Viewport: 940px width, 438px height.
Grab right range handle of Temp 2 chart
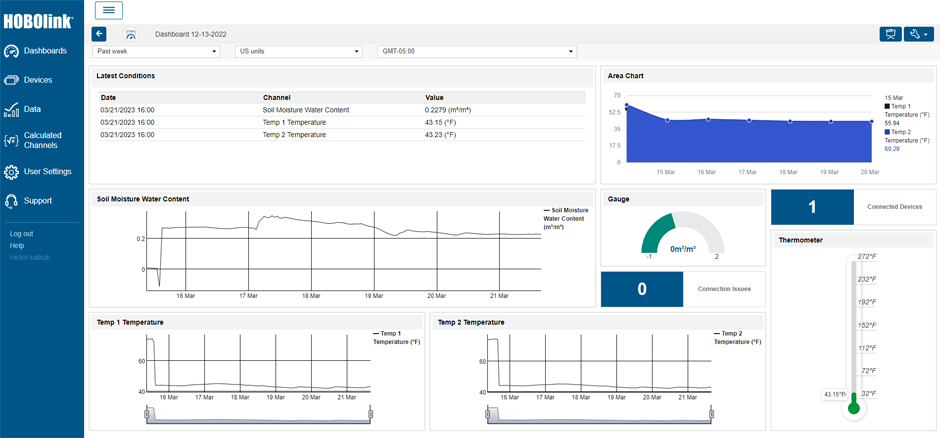[711, 413]
